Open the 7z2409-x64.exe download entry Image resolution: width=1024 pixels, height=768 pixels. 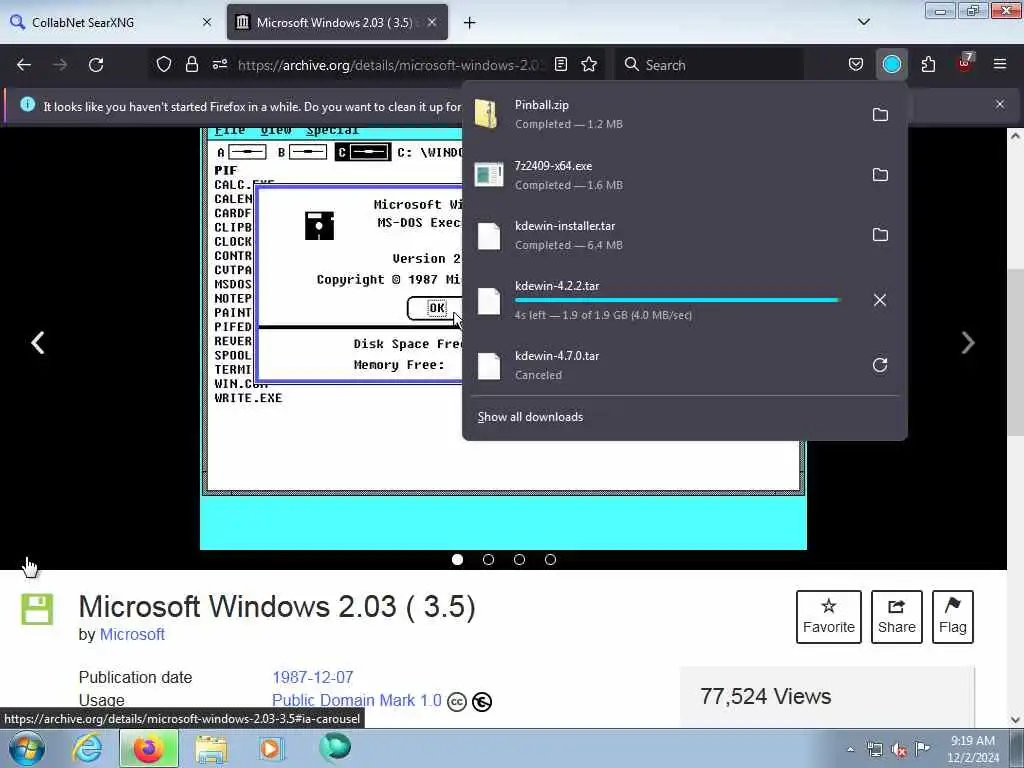[x=663, y=174]
